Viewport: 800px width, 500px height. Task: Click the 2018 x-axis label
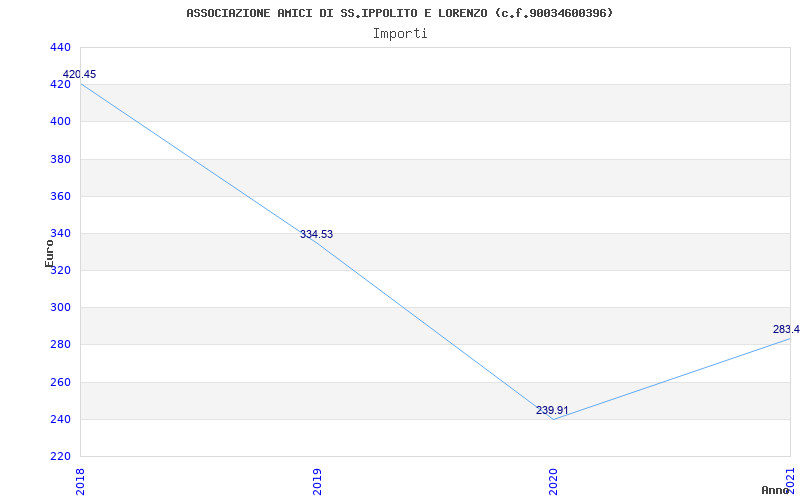point(81,480)
